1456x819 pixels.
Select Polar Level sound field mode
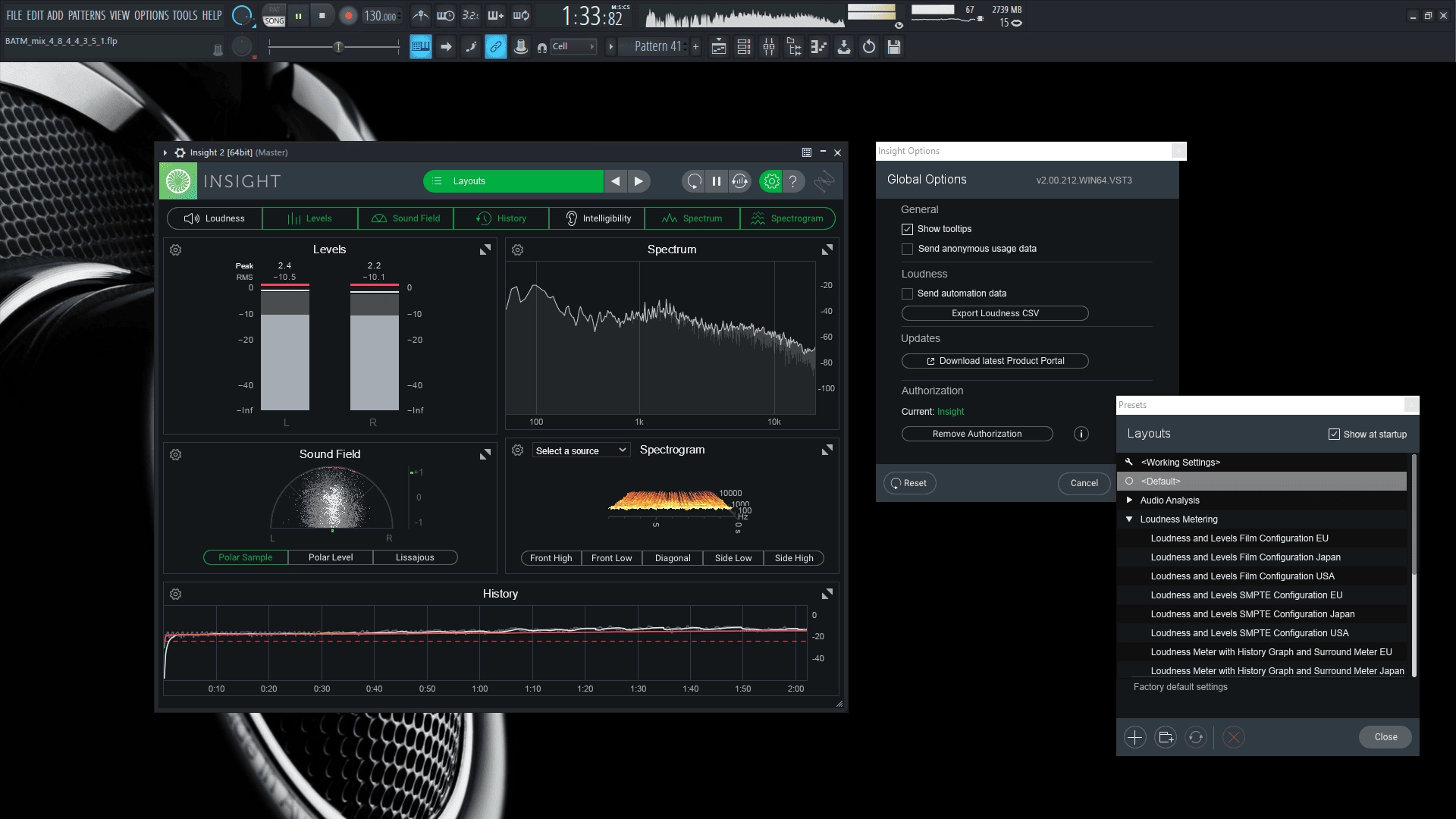pyautogui.click(x=331, y=557)
